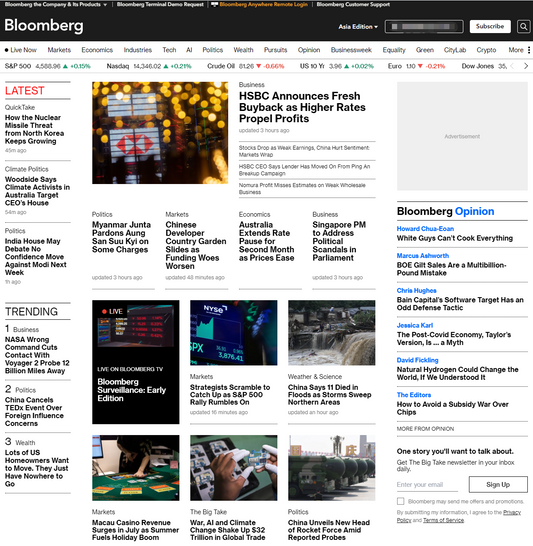Open Opinion in the nav bar
533x546 pixels.
pyautogui.click(x=309, y=50)
